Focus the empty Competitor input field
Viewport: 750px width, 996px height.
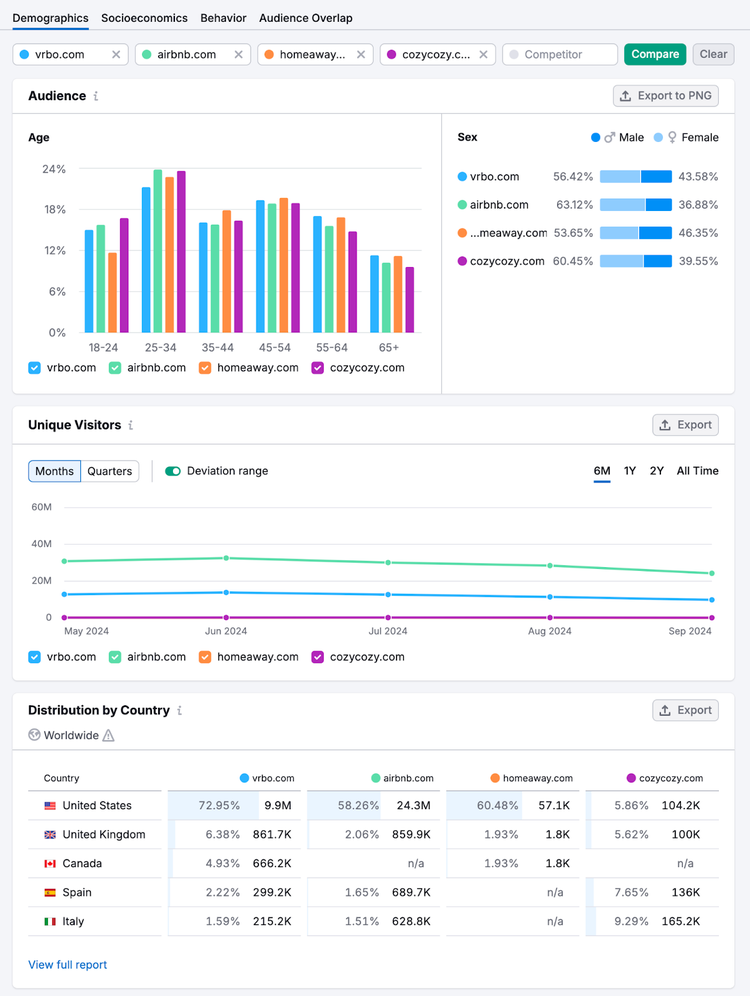(x=560, y=55)
